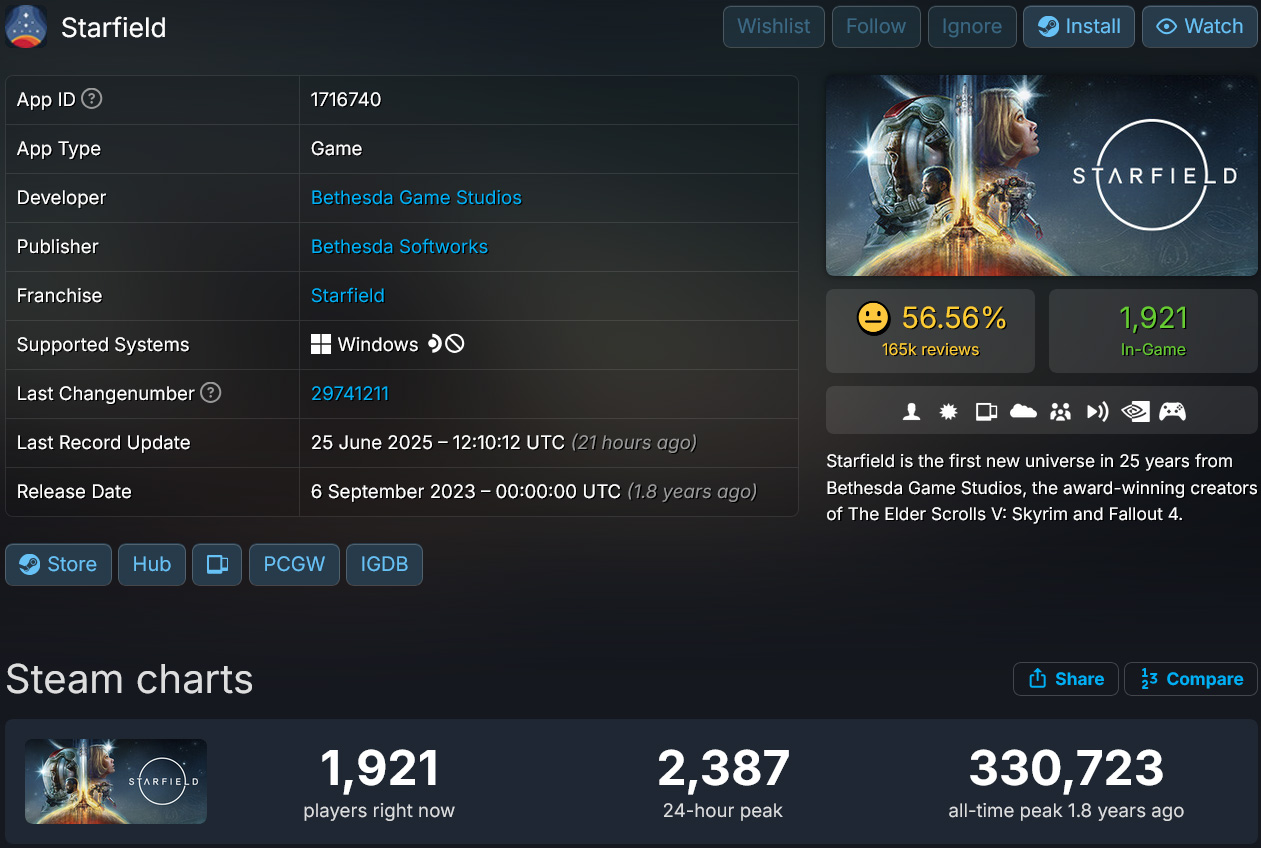Screen dimensions: 1261x848
Task: Click the unsupported circle-slash icon beside Steam Deck
Action: pos(455,344)
